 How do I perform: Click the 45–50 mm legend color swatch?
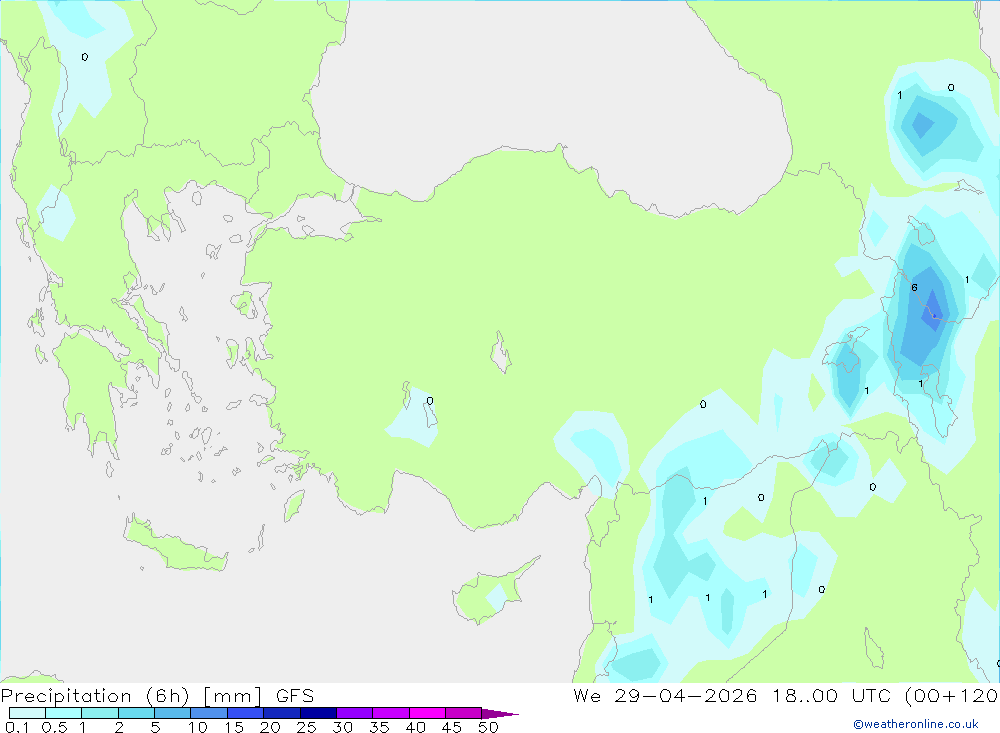pos(464,713)
